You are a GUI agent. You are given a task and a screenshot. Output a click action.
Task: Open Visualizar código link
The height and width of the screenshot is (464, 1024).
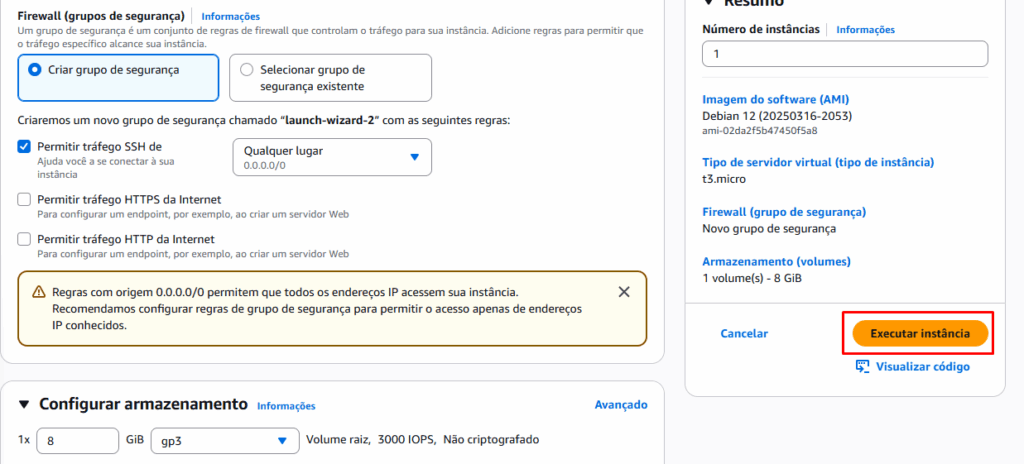pos(922,367)
